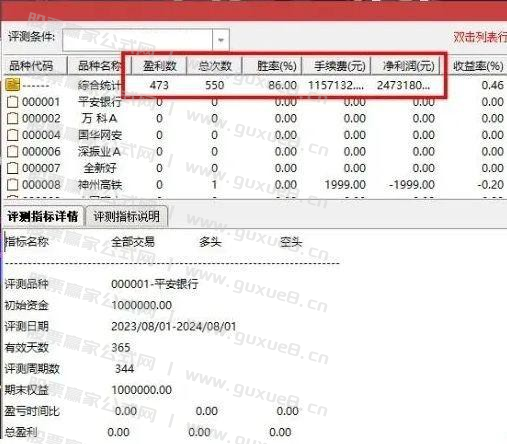Select the 国华网安 row name
Image resolution: width=507 pixels, height=444 pixels.
100,135
